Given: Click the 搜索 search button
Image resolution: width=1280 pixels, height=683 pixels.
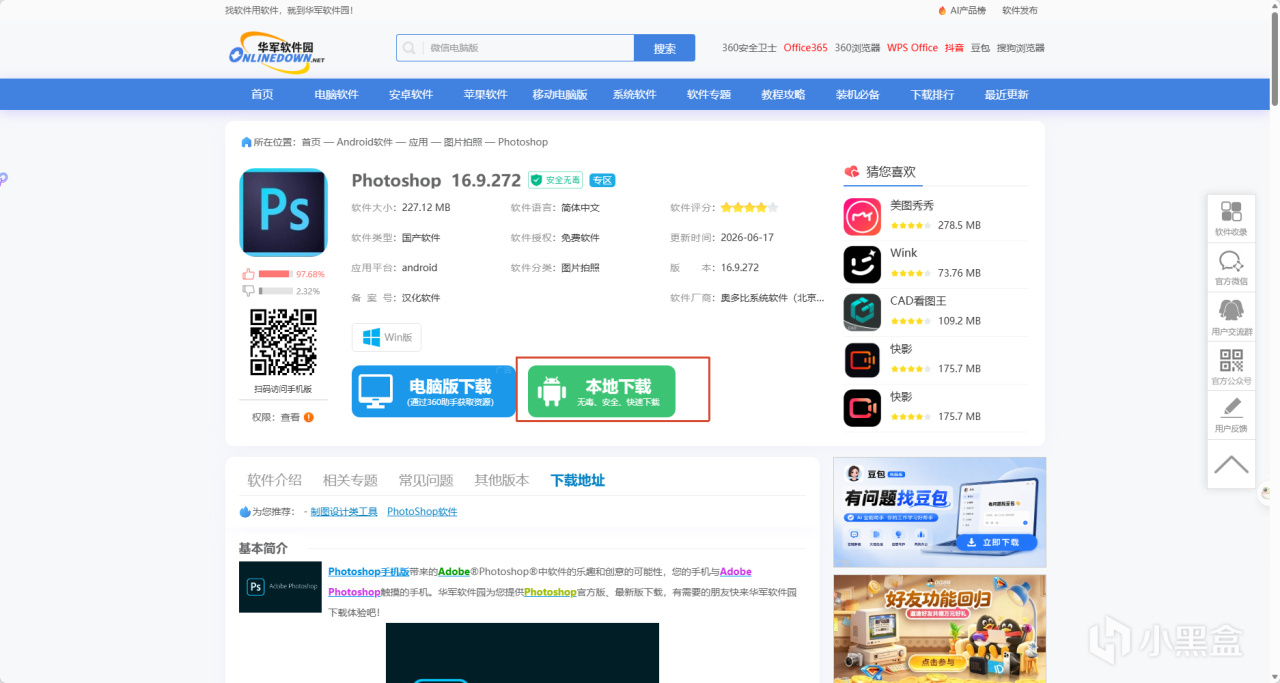Looking at the screenshot, I should (x=664, y=48).
